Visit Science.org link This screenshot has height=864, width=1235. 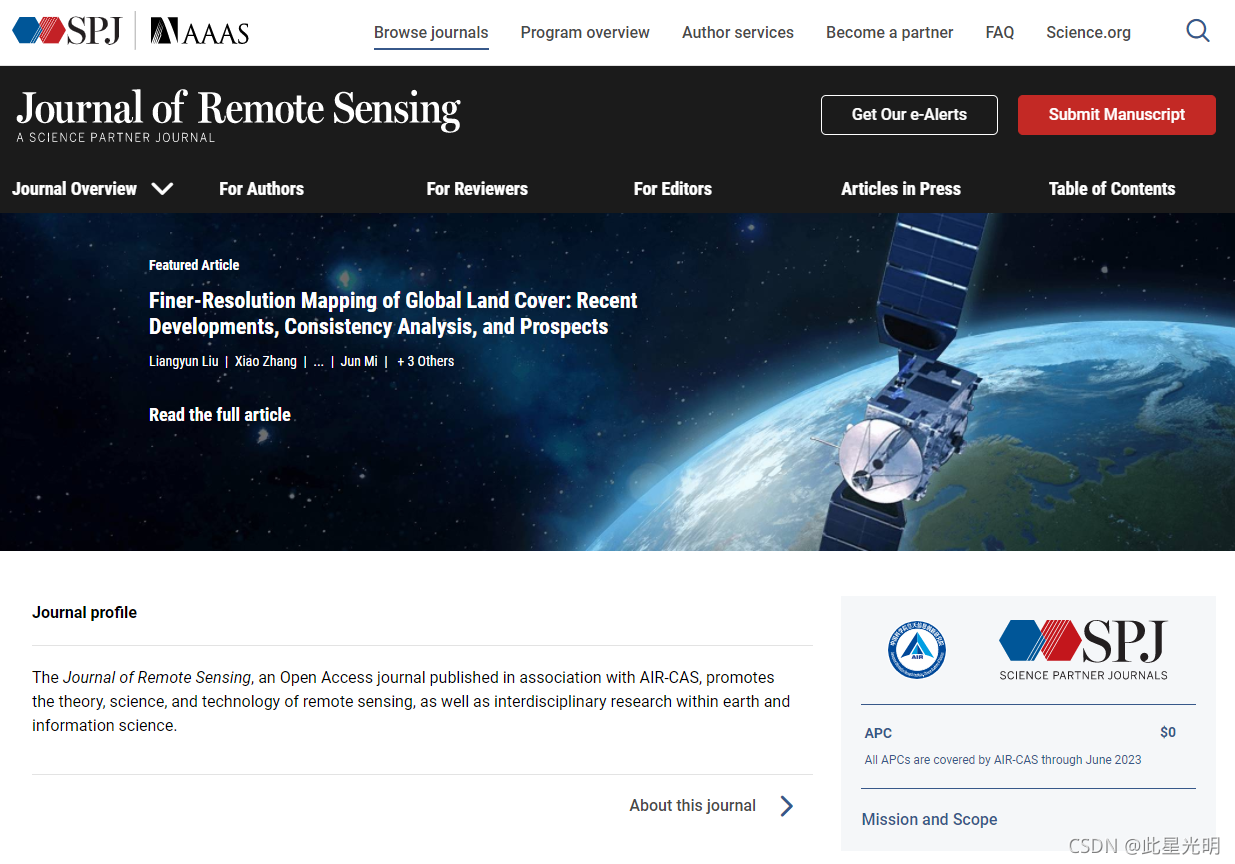1089,32
